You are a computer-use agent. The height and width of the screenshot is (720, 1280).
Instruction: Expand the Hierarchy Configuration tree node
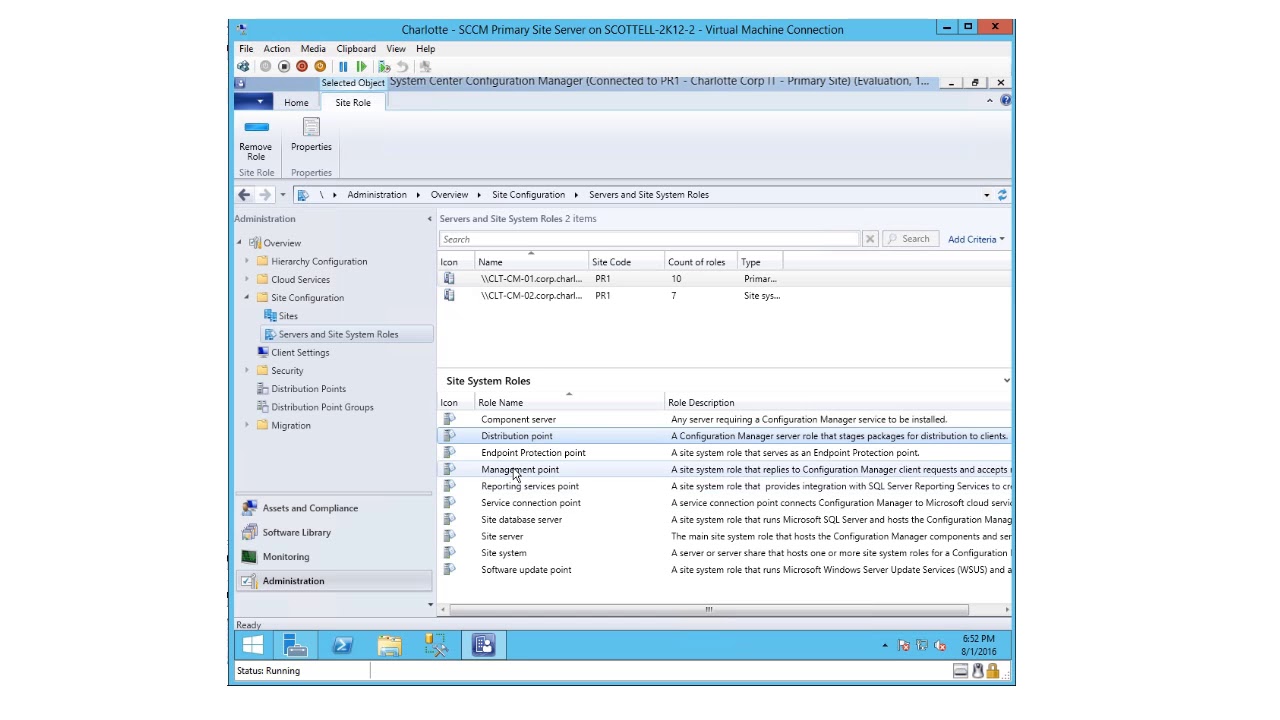pos(247,262)
